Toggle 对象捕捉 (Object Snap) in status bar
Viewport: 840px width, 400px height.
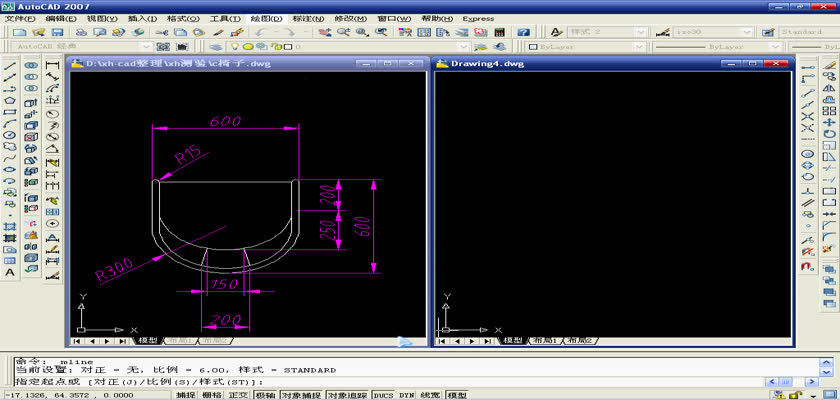click(x=303, y=395)
